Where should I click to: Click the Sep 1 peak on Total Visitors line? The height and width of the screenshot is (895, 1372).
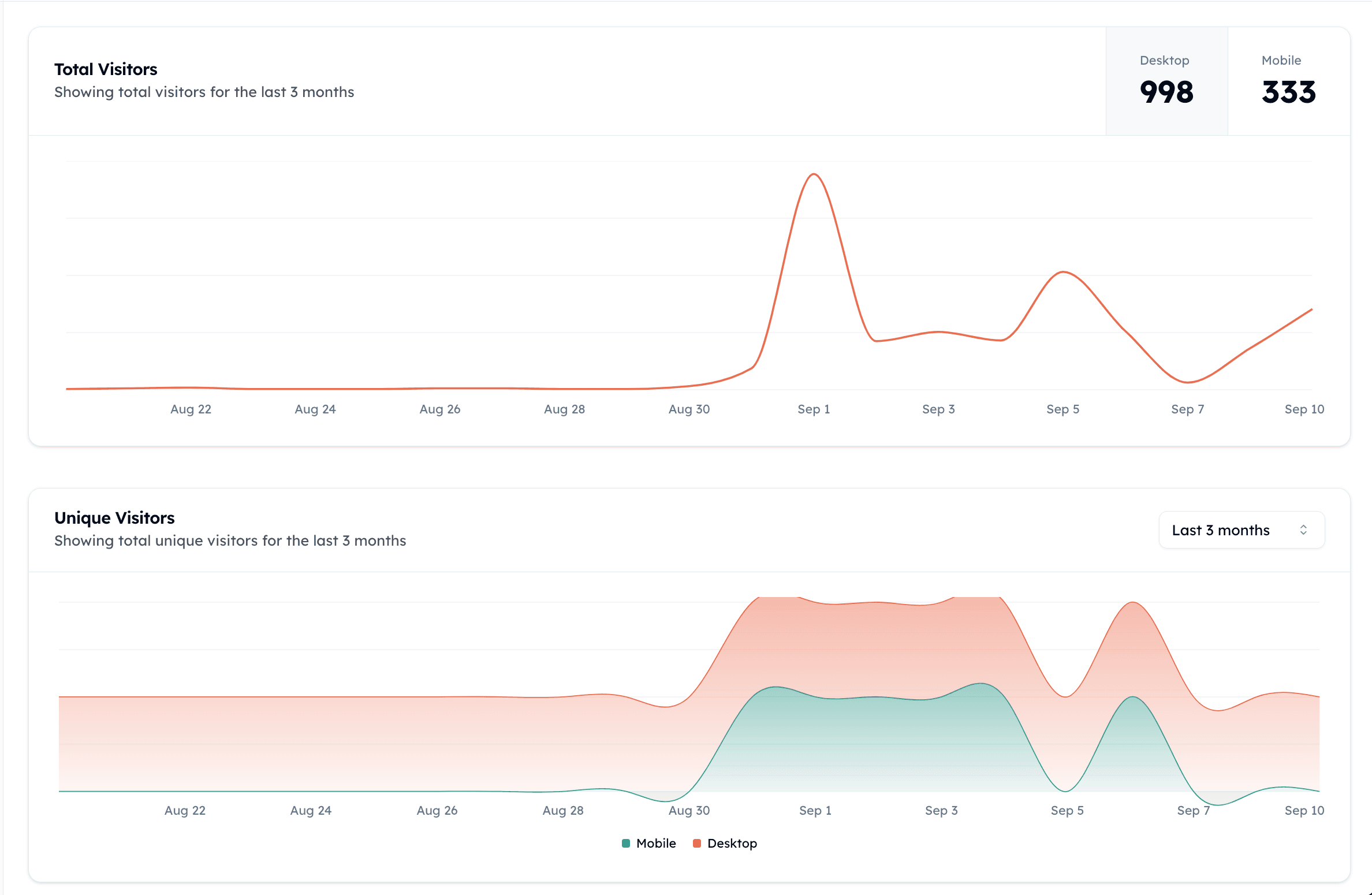click(x=814, y=174)
